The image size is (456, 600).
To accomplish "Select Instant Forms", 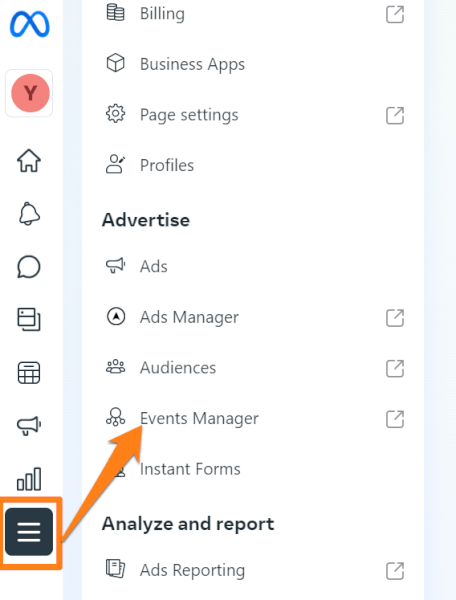I will (254, 469).
